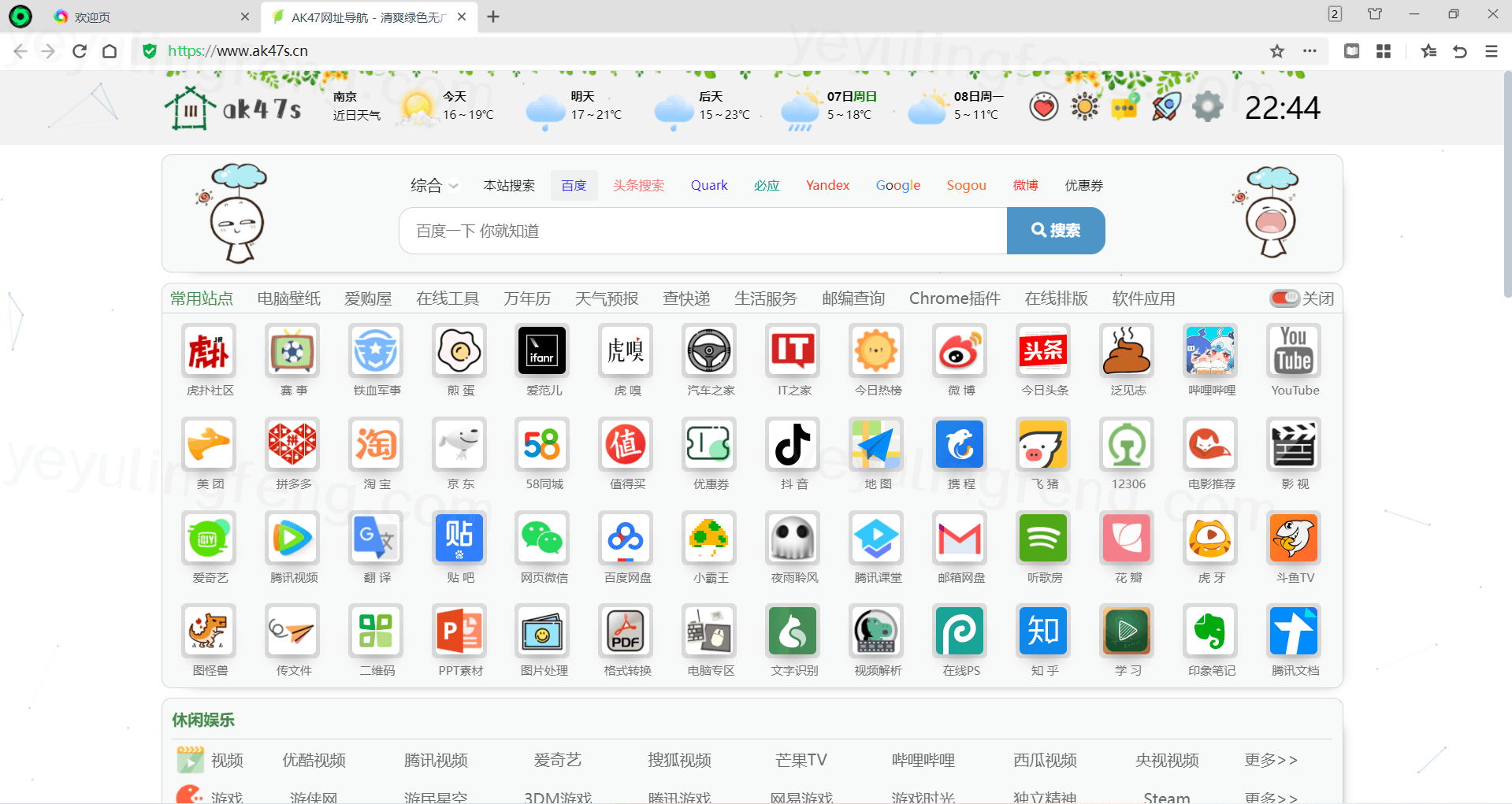
Task: Select the Quark search engine
Action: 709,185
